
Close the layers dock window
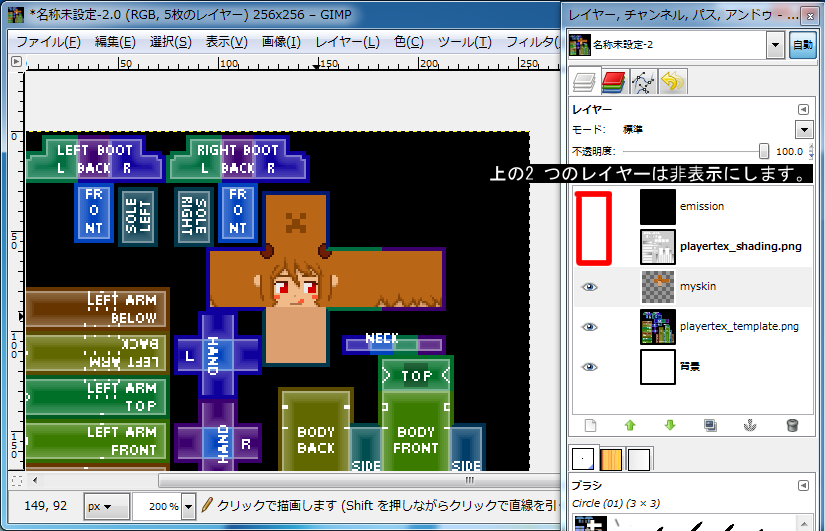click(x=809, y=16)
